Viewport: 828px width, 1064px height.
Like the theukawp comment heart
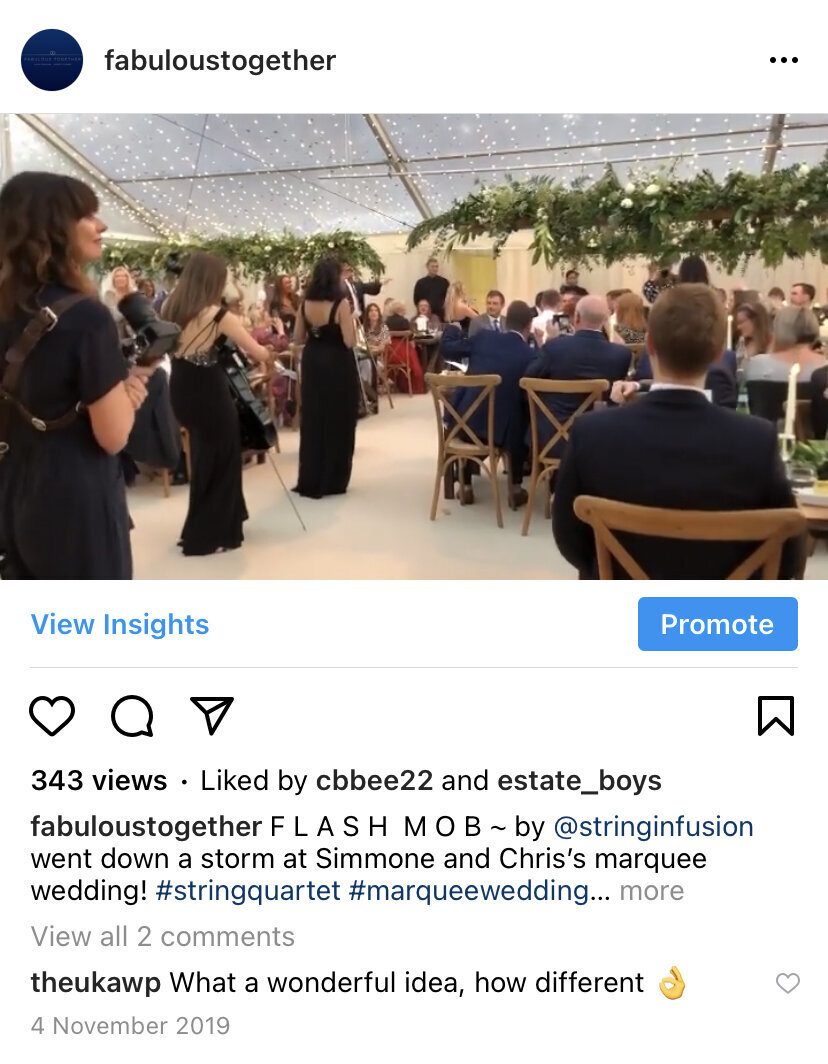(788, 983)
